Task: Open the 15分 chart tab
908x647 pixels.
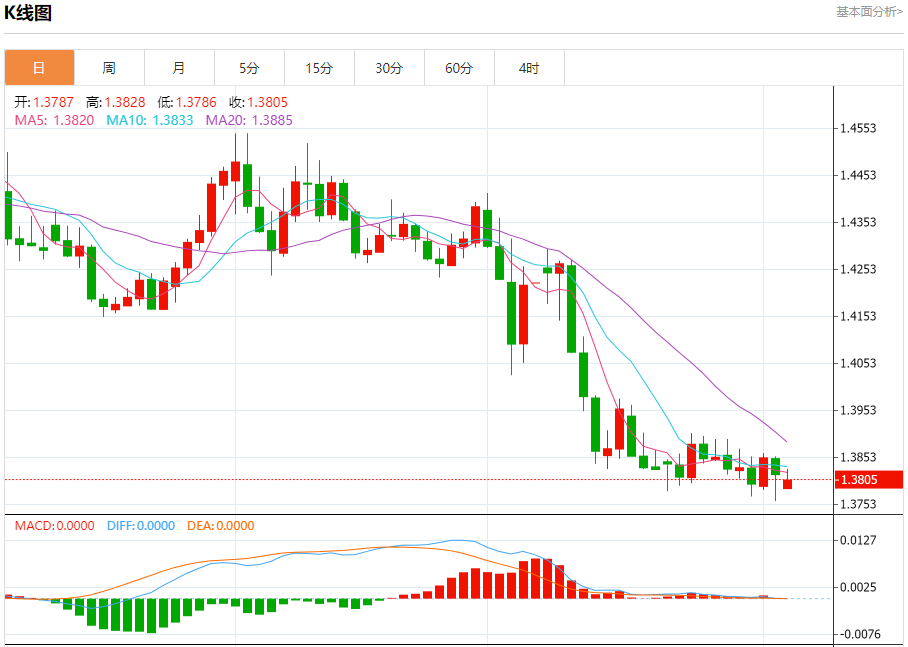Action: [320, 68]
